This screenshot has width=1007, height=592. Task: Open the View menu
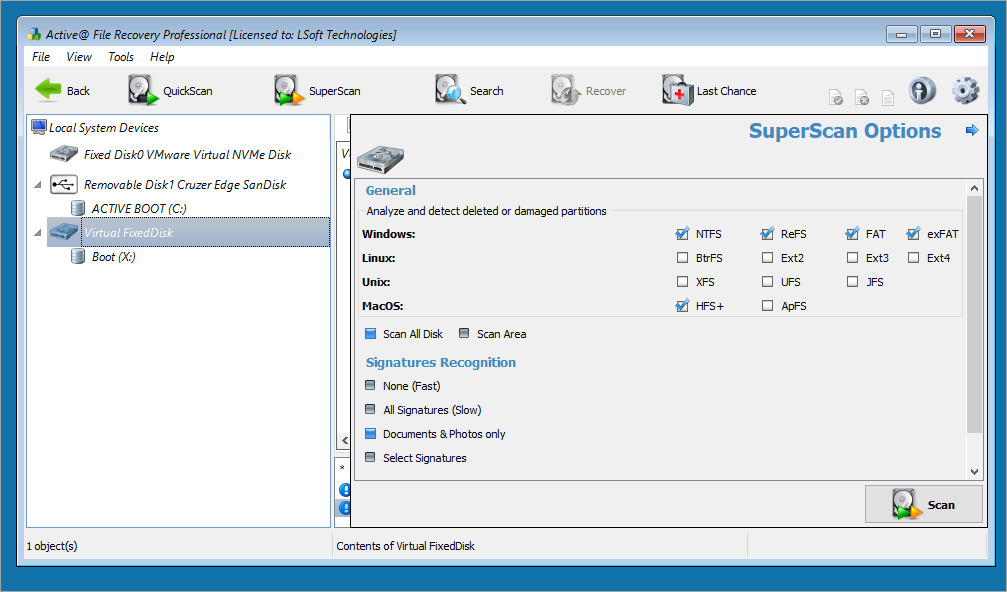pos(78,57)
